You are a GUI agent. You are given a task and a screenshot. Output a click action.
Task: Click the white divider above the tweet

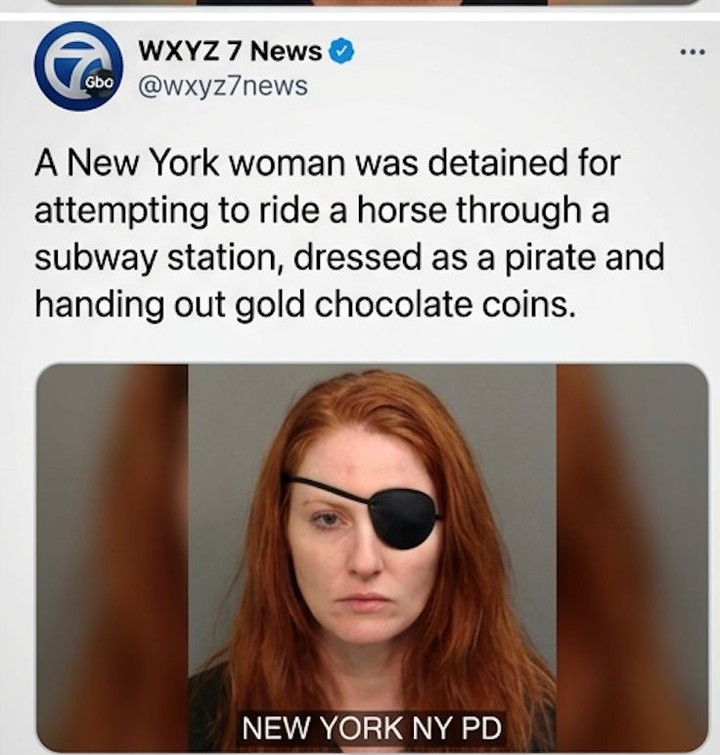coord(360,15)
